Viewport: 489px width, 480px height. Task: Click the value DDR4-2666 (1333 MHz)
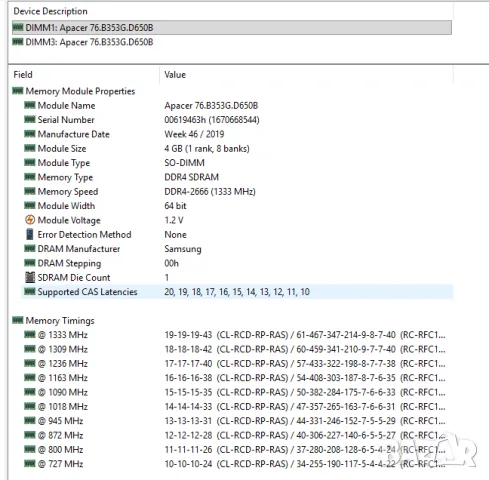click(x=210, y=192)
